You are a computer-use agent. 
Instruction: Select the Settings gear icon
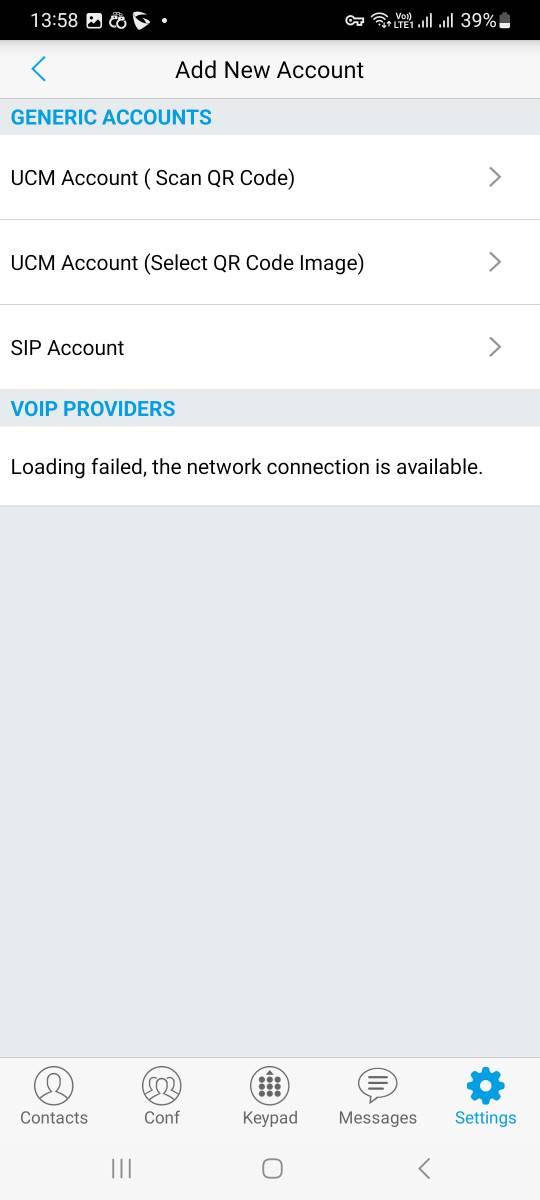[486, 1085]
